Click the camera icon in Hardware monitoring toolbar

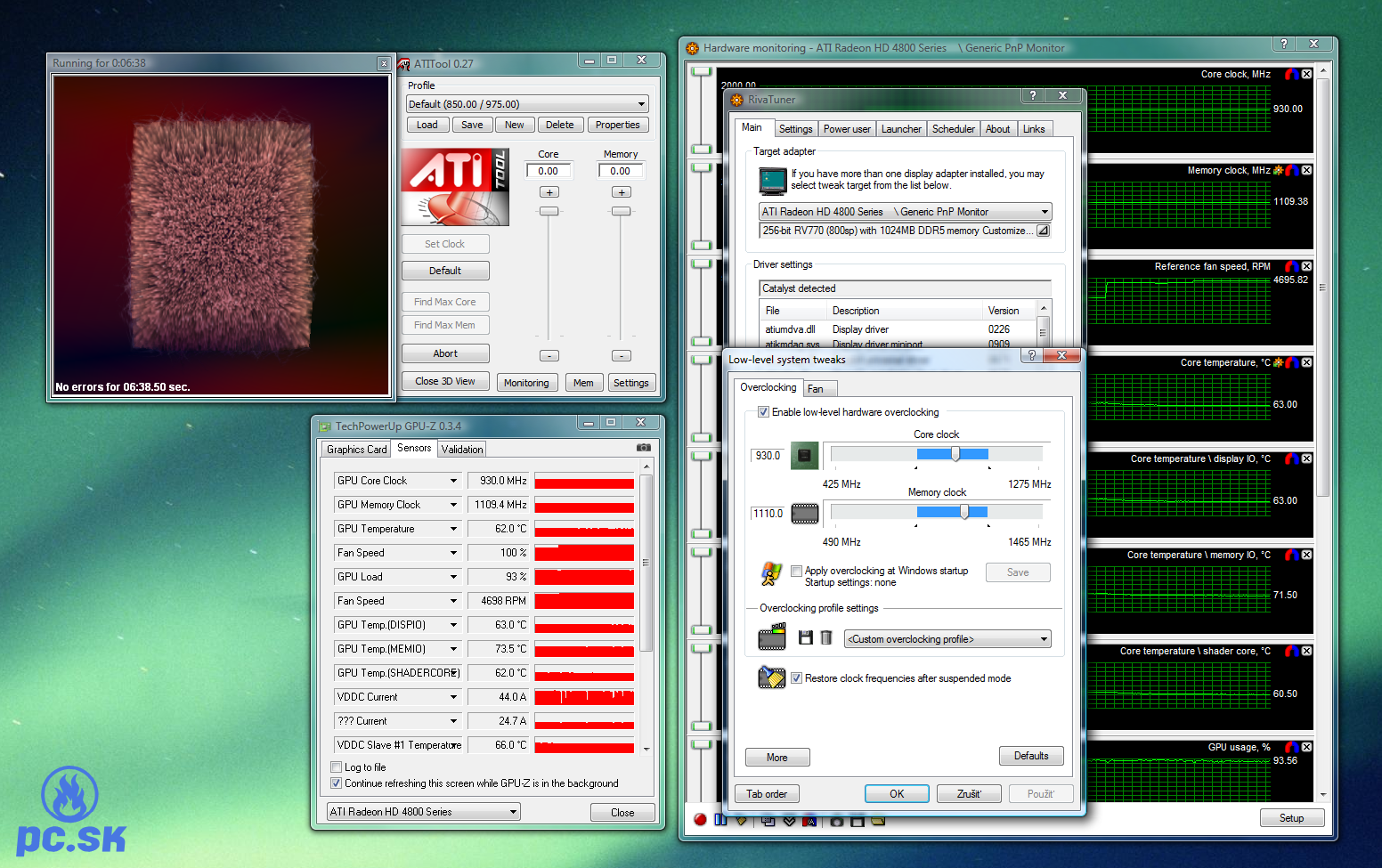pos(836,821)
